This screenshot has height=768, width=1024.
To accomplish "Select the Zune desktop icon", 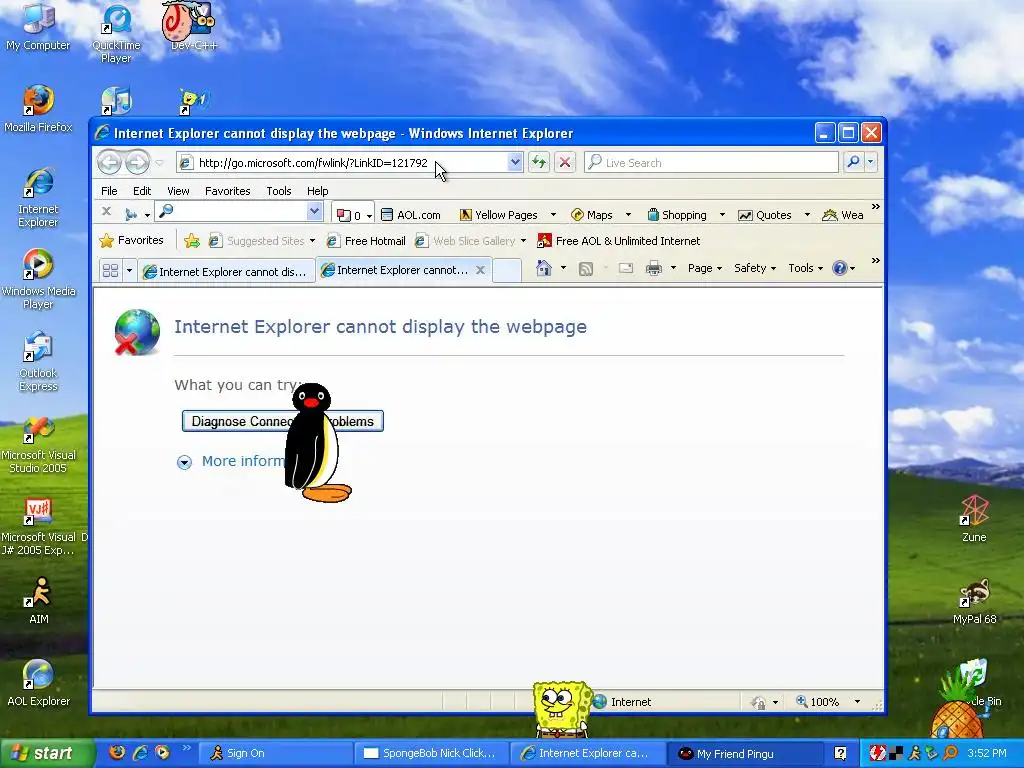I will click(974, 519).
